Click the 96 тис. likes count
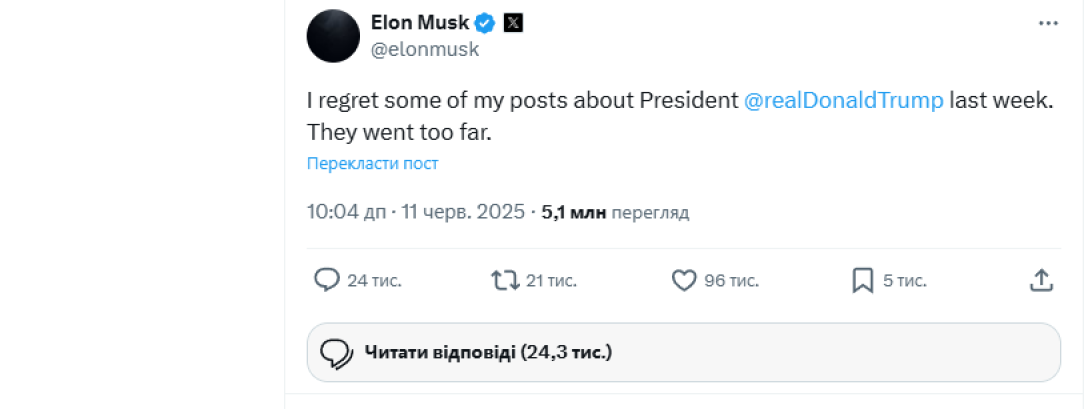 (731, 281)
